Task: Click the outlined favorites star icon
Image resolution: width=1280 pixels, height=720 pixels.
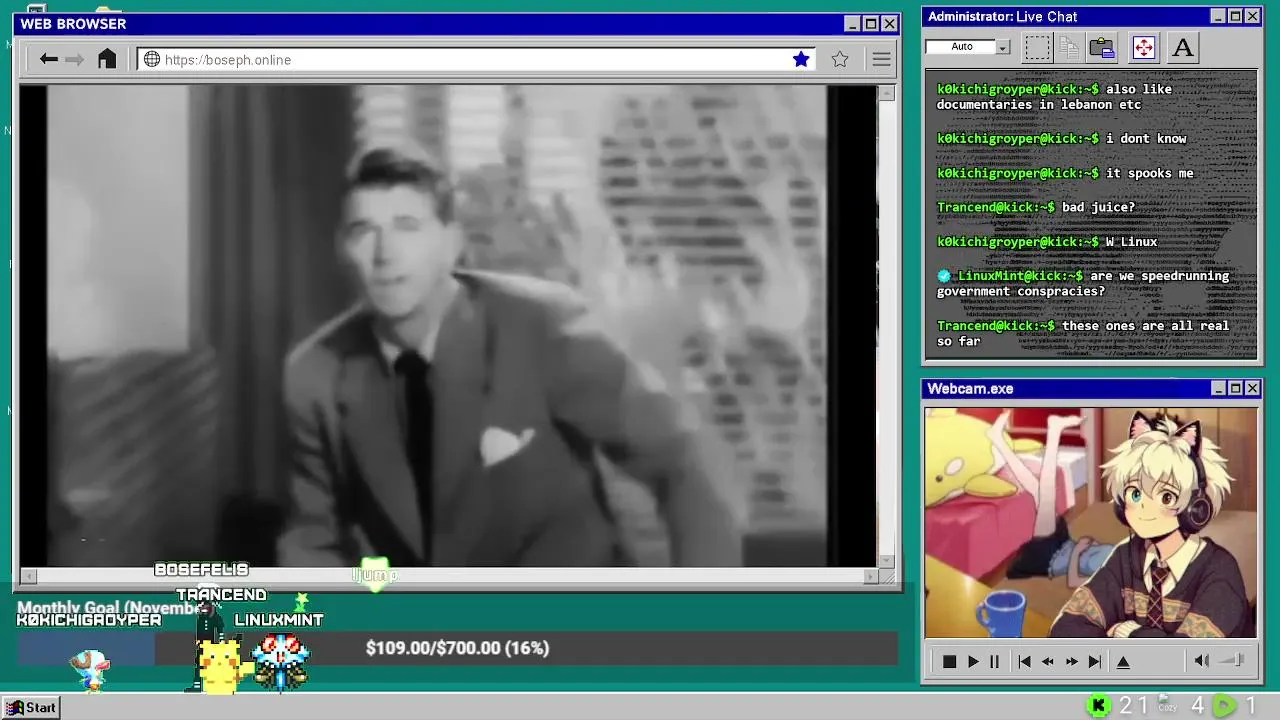Action: [x=840, y=59]
